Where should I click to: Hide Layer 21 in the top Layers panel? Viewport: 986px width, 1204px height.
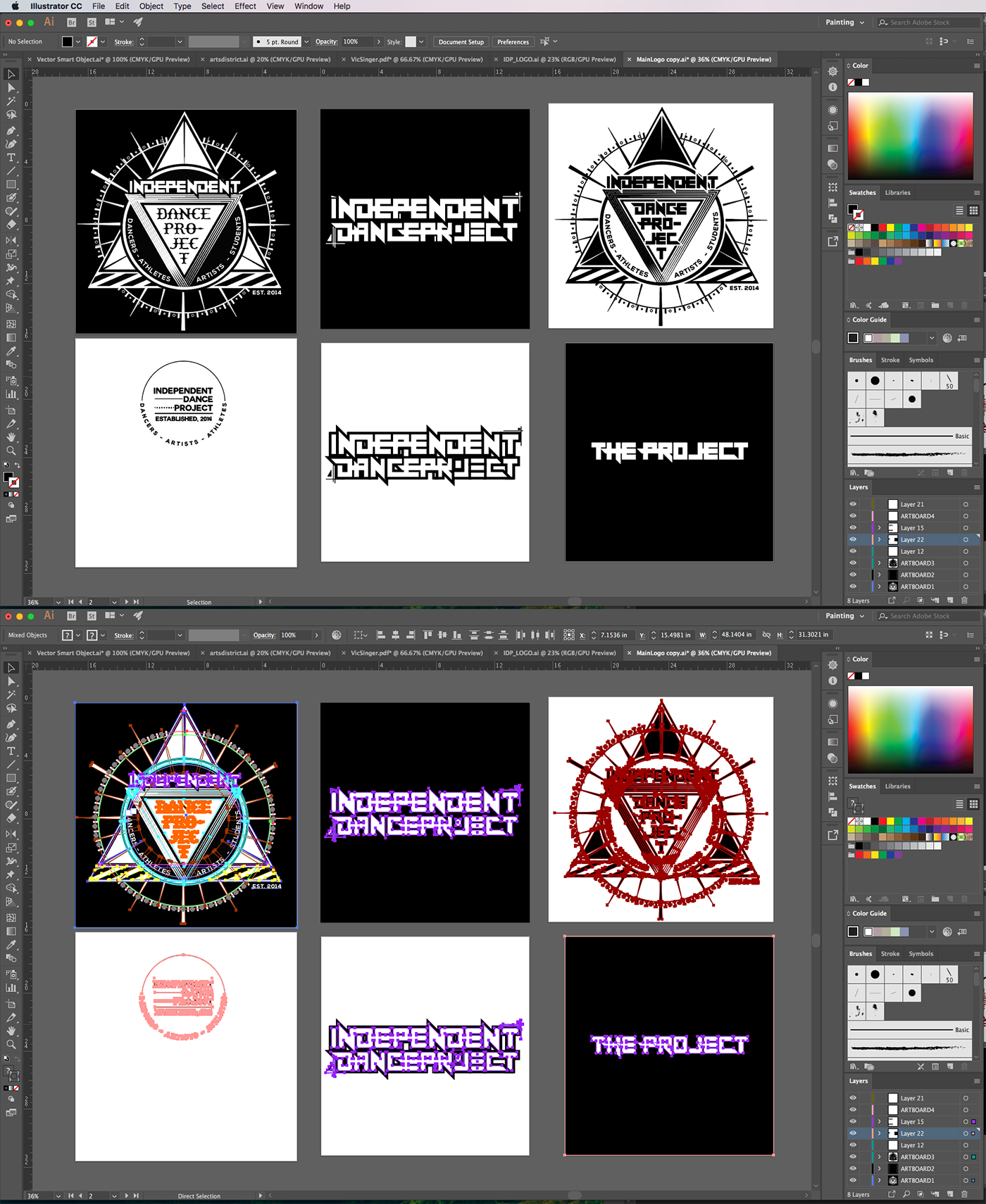point(853,504)
